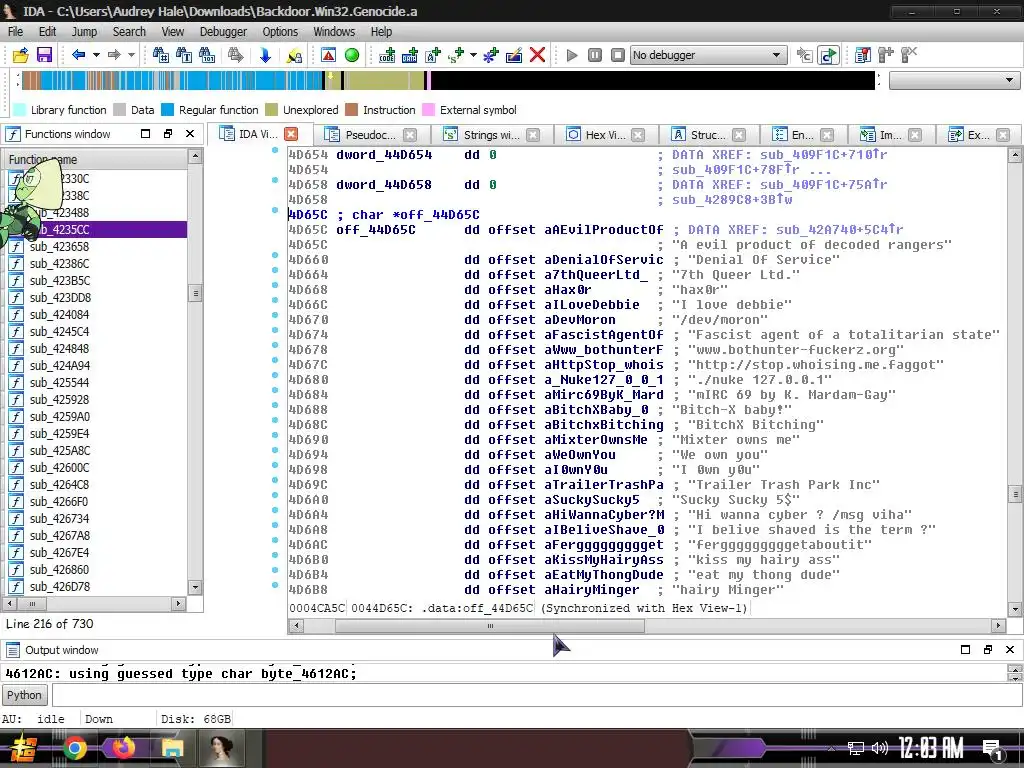Click 'sub_42A740+5C4' cross reference
This screenshot has height=768, width=1024.
[839, 230]
